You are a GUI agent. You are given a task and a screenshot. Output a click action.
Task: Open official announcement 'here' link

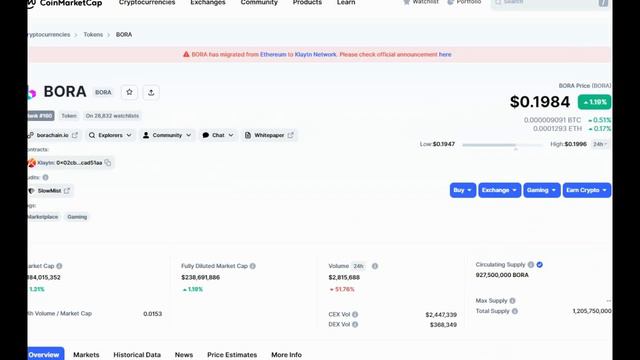tap(445, 54)
